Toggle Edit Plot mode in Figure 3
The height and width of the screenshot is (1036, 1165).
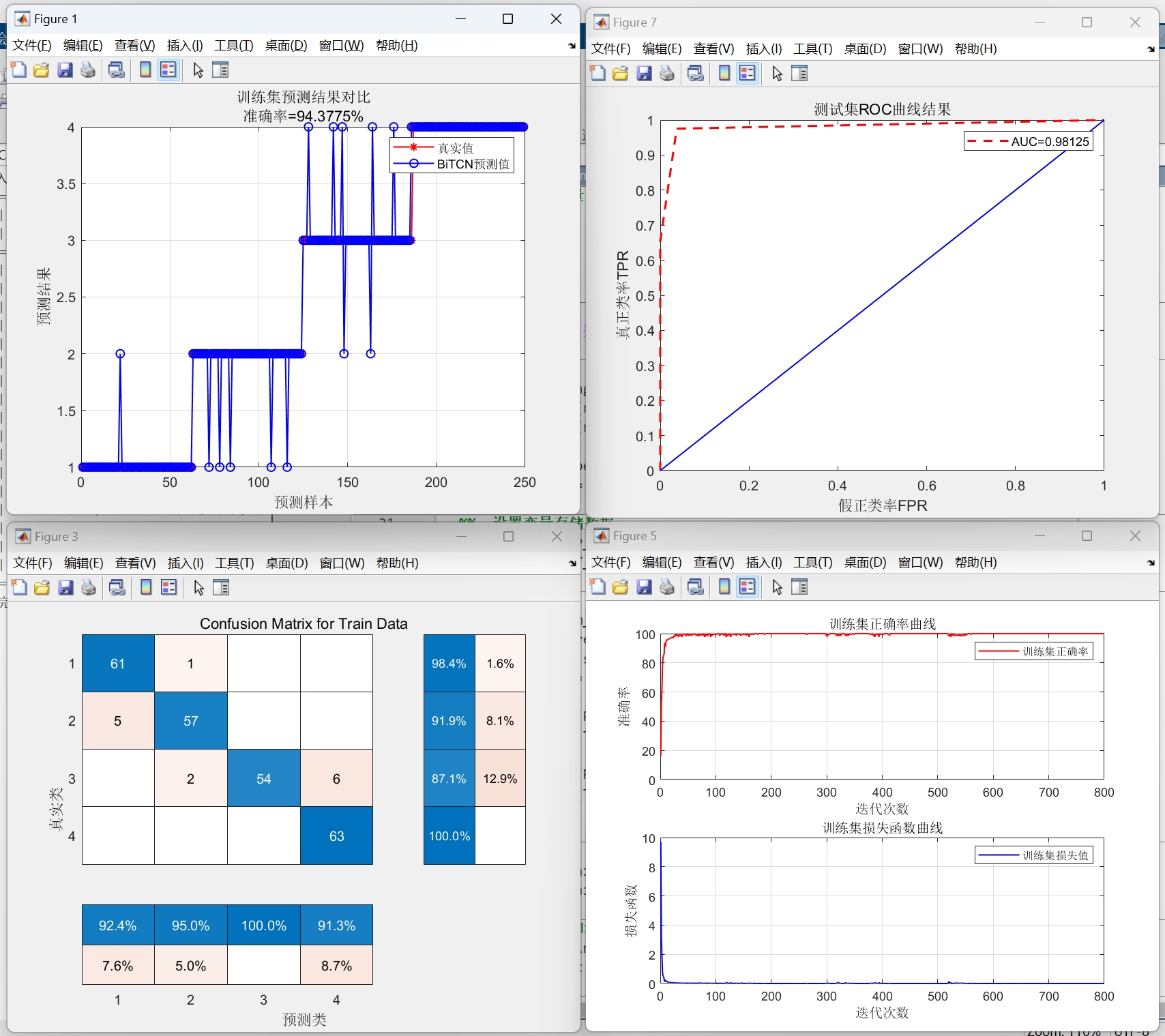pyautogui.click(x=198, y=587)
